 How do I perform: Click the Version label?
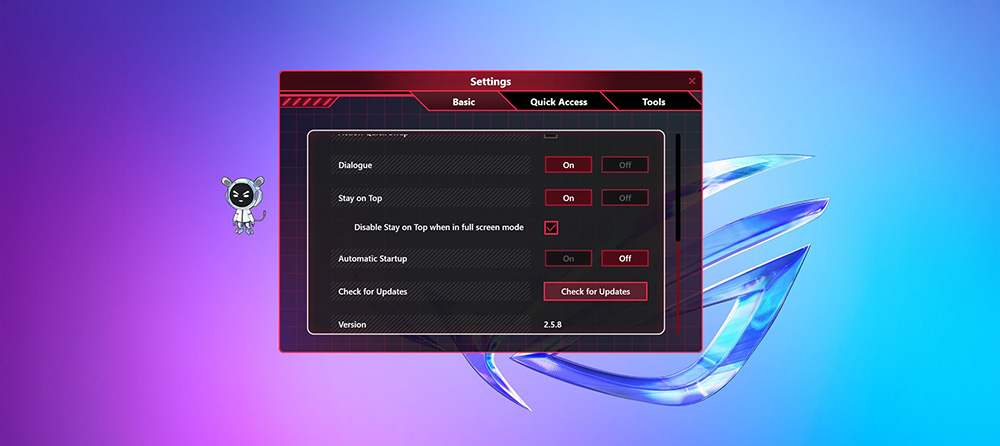[352, 324]
